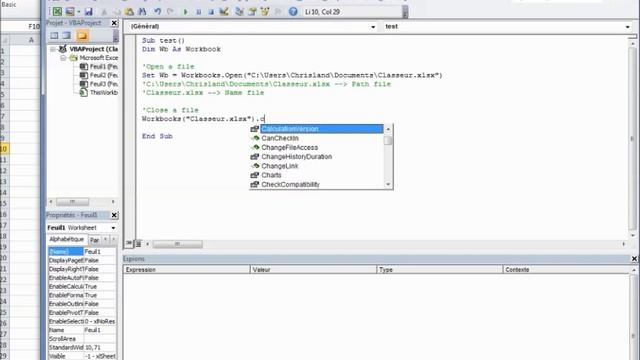Click the Visible xlSheetVisible value
The image size is (640, 360).
coord(100,356)
